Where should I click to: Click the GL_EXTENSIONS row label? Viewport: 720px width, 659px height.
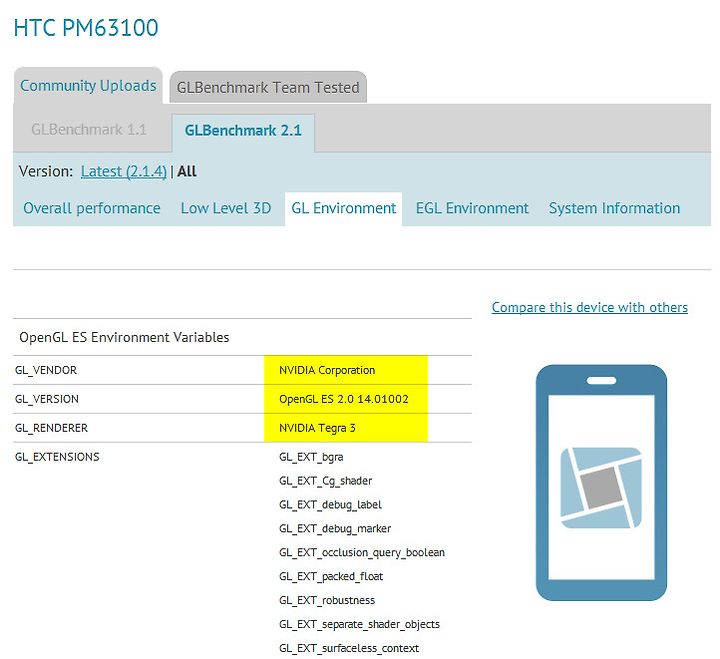tap(57, 457)
